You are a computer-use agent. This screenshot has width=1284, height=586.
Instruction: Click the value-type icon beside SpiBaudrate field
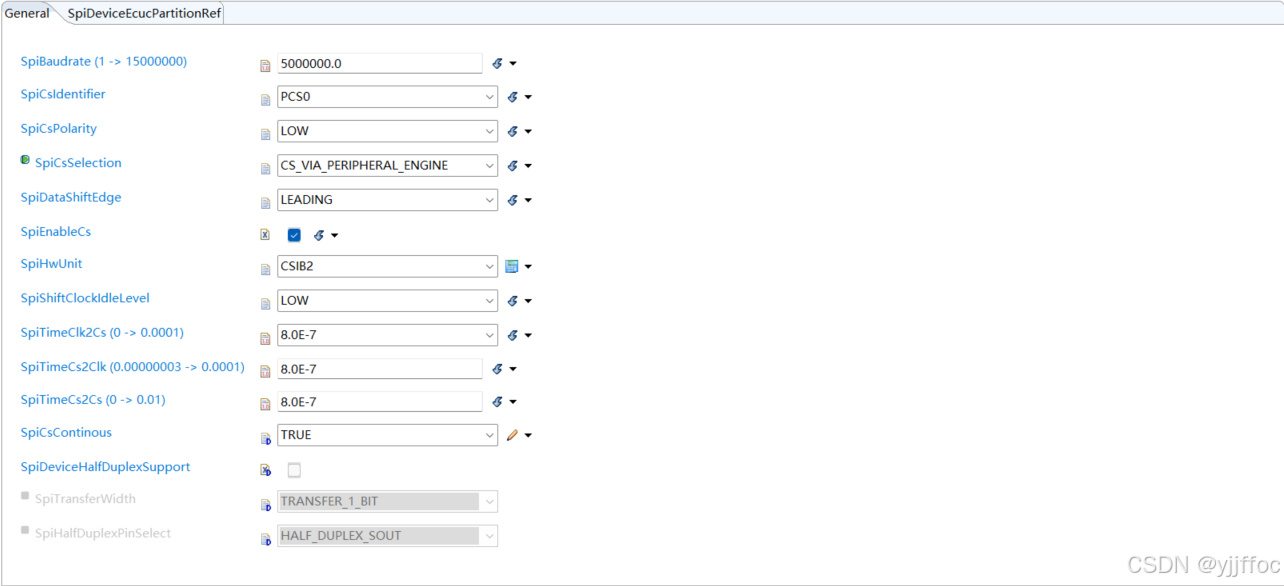[x=265, y=65]
